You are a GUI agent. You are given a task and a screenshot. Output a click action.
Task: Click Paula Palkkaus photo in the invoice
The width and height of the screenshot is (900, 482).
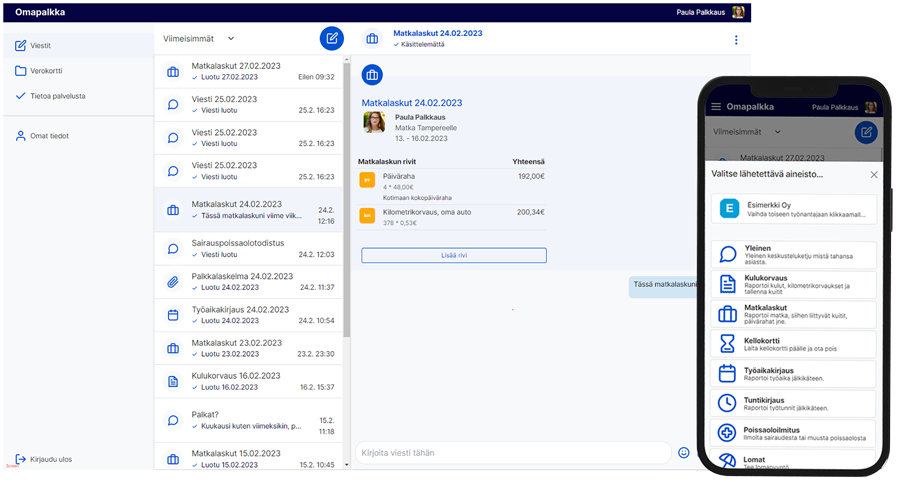(x=374, y=122)
